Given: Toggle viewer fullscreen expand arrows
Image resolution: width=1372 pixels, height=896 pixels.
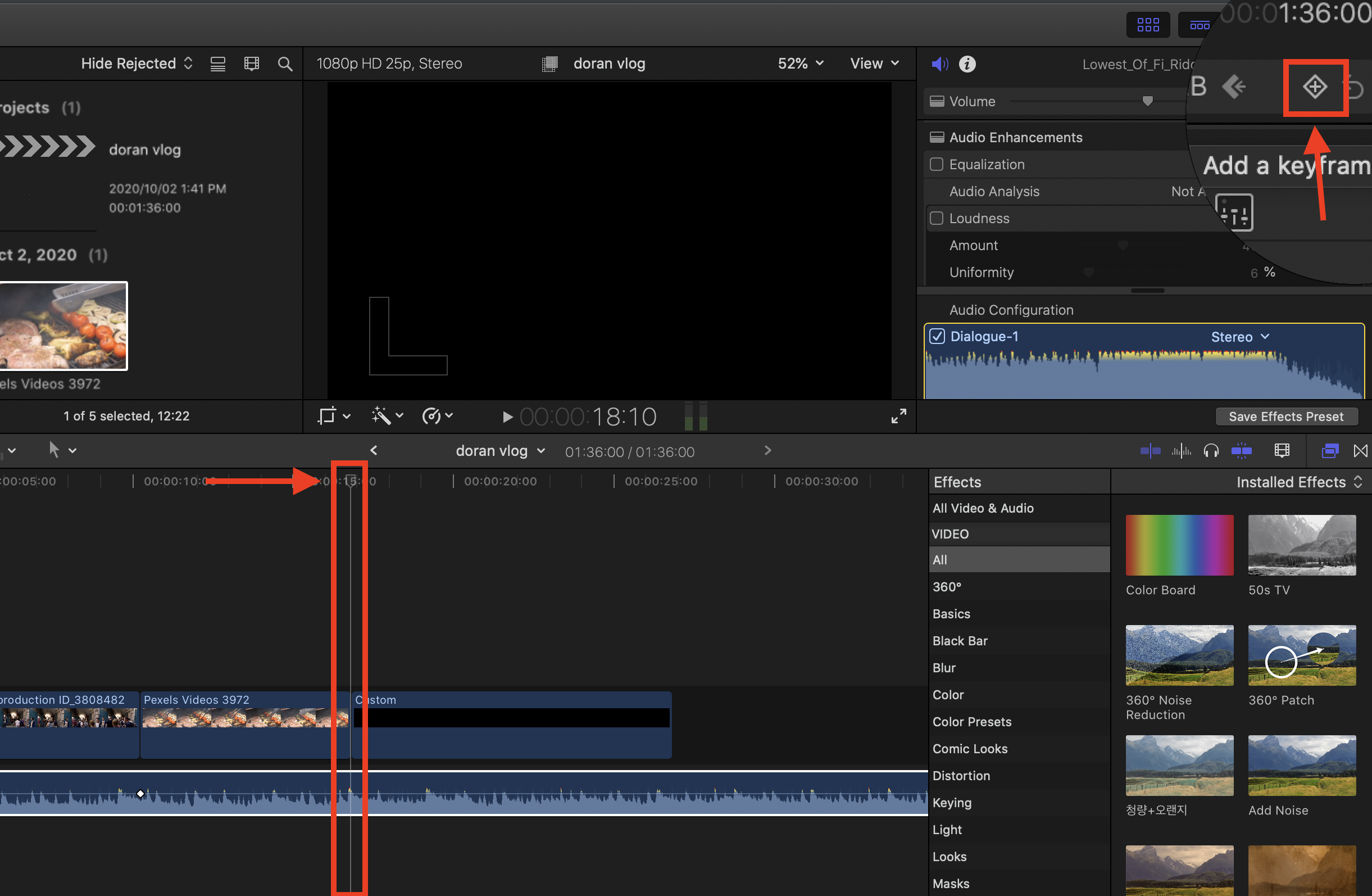Looking at the screenshot, I should 898,416.
